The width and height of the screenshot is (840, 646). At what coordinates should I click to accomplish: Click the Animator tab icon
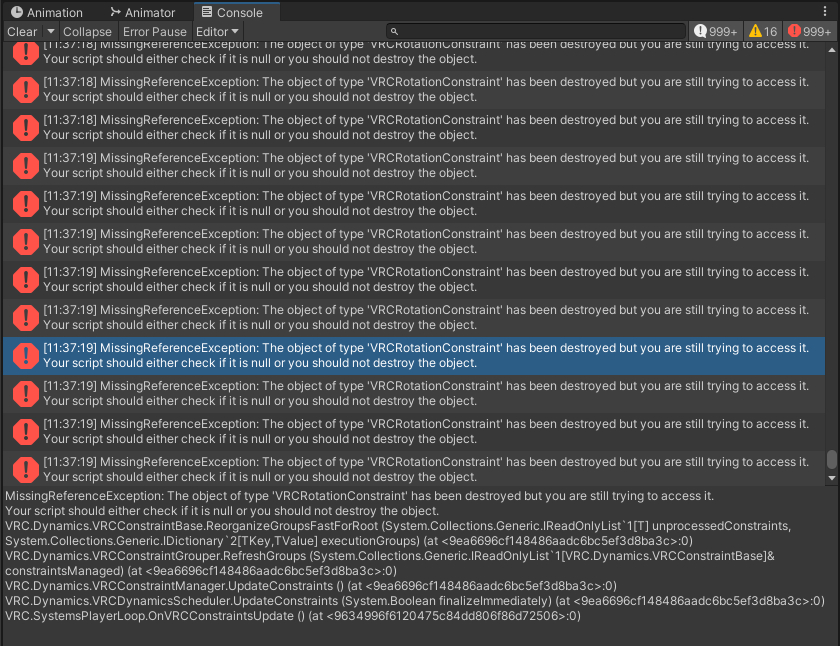[113, 12]
